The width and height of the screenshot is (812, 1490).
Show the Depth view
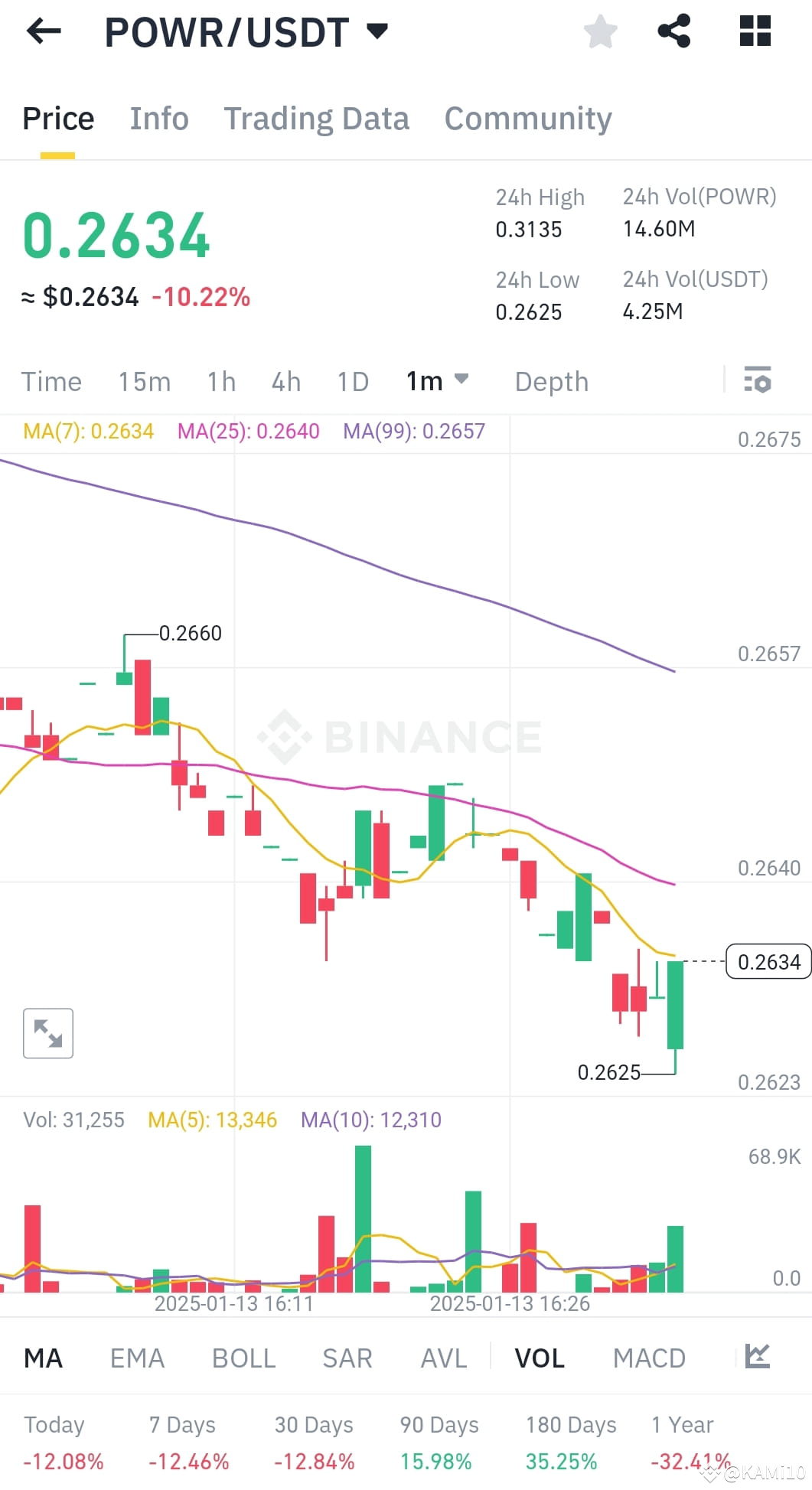551,380
